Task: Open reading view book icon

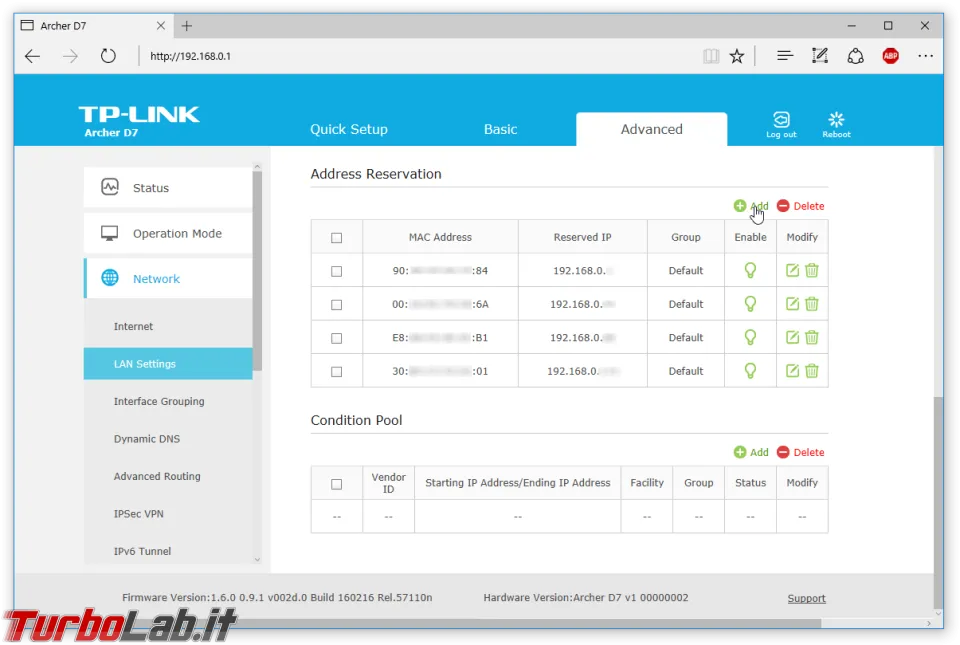Action: 711,56
